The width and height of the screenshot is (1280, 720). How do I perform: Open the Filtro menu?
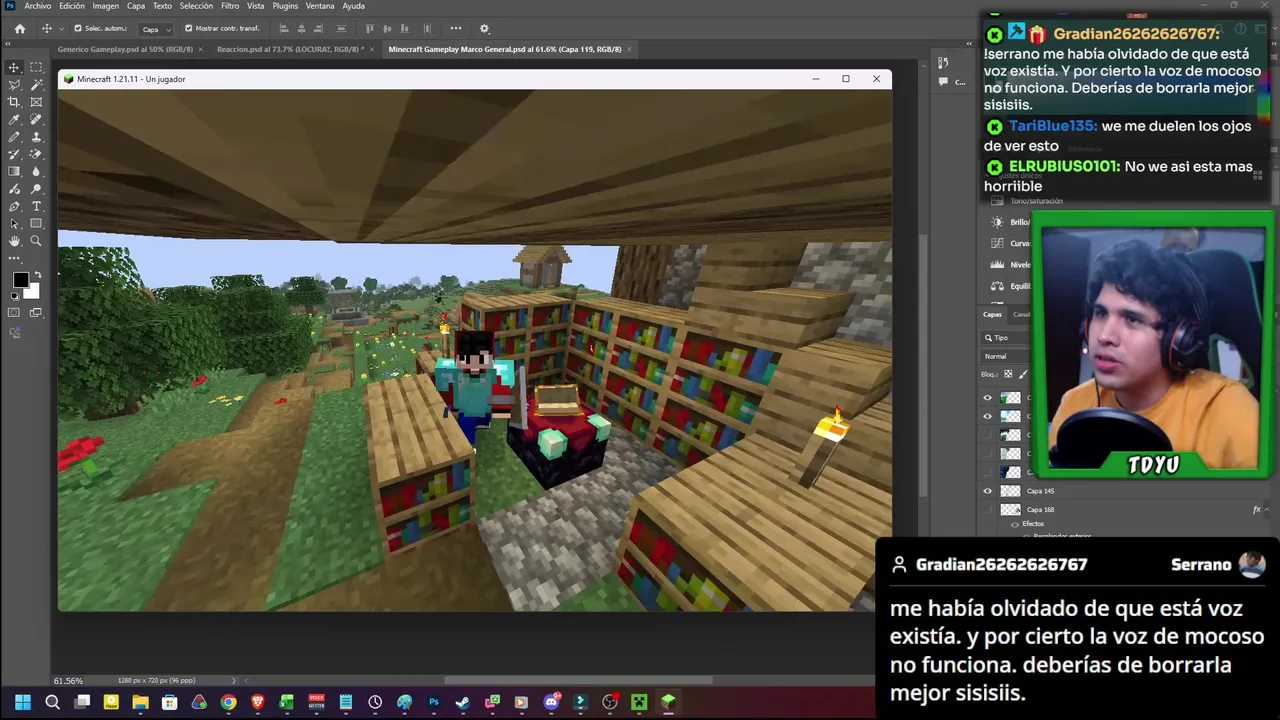click(x=230, y=6)
